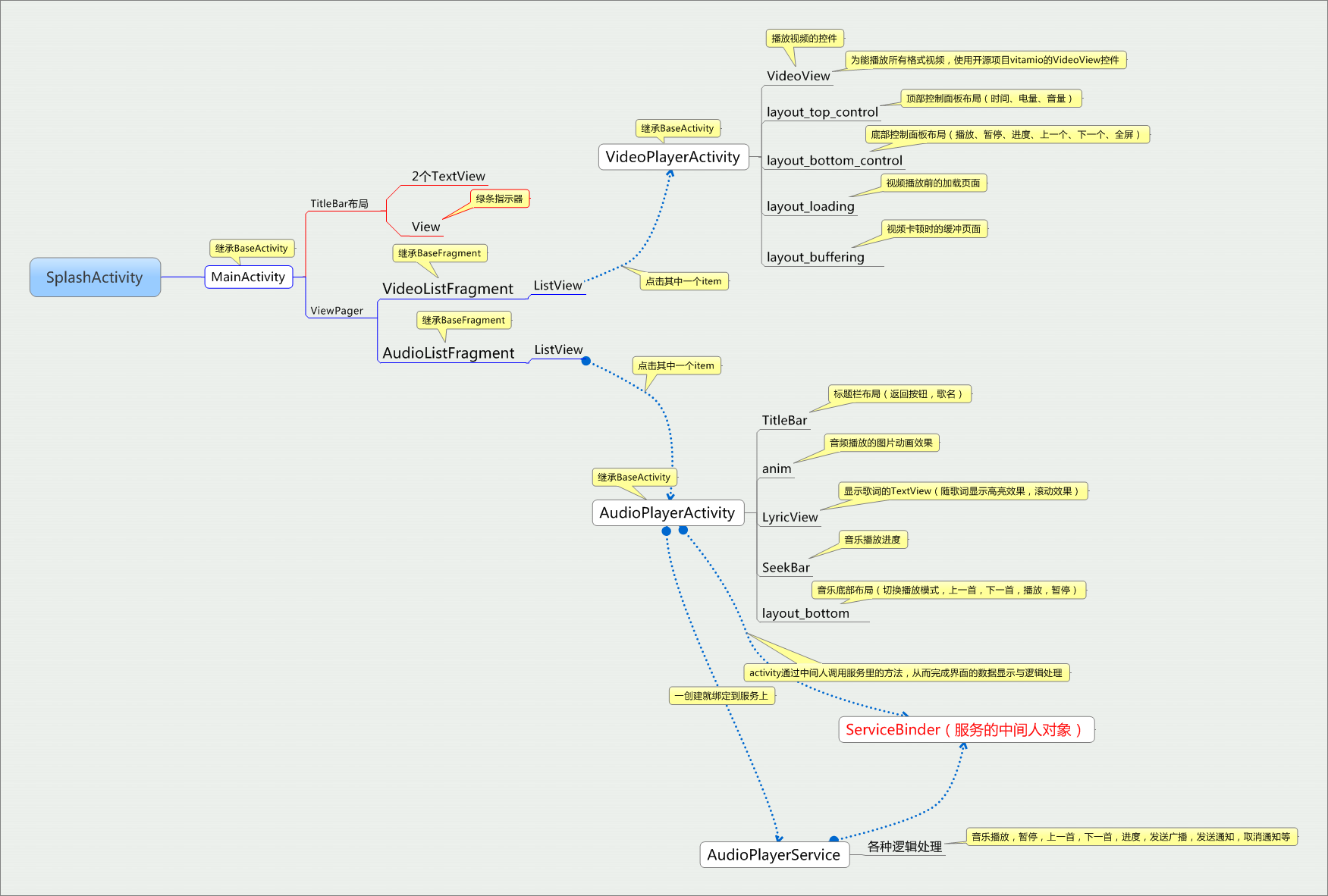Click the 播放视频的控件 callout
This screenshot has height=896, width=1328.
coord(805,39)
